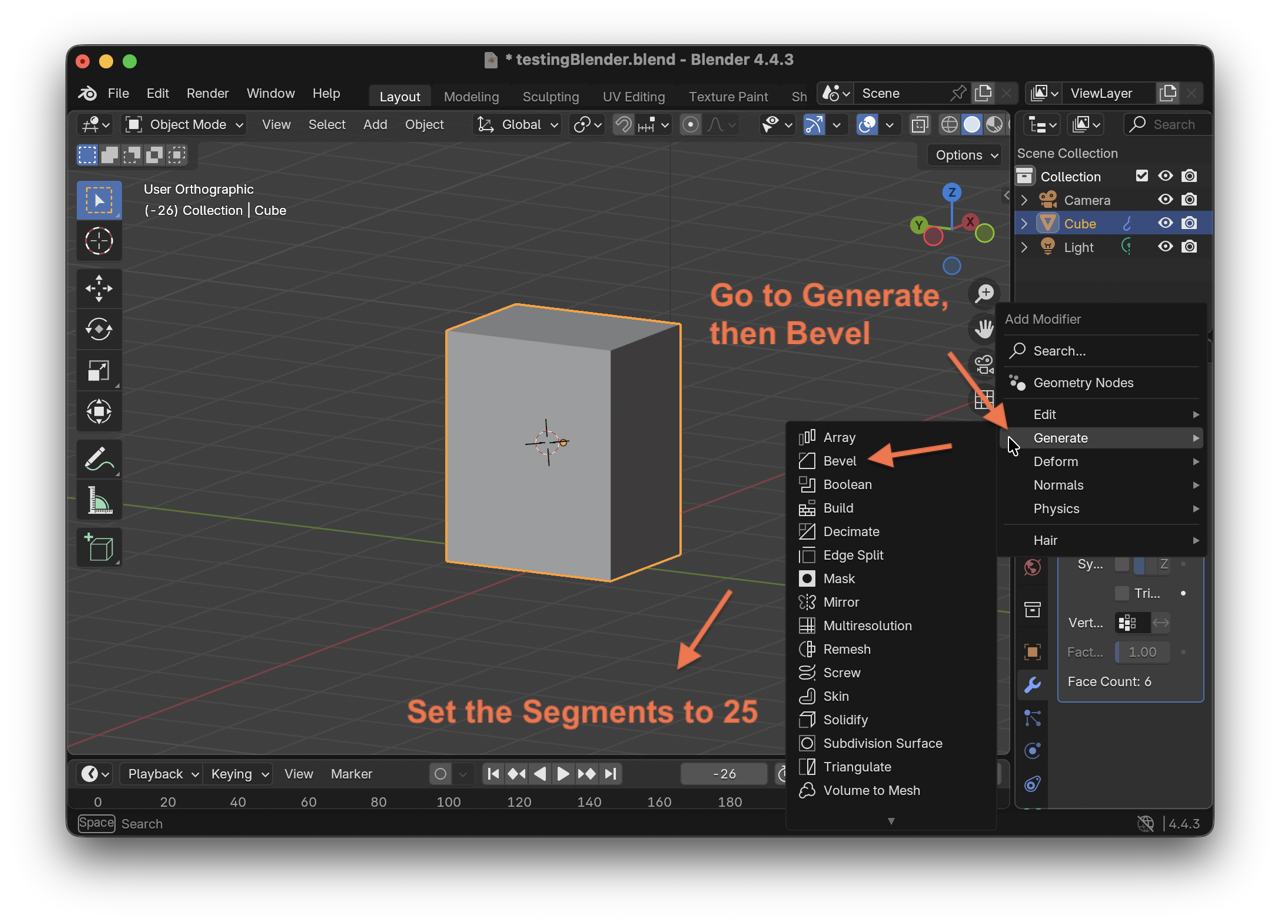This screenshot has height=924, width=1280.
Task: Switch viewport to Wireframe shading mode
Action: [x=948, y=124]
